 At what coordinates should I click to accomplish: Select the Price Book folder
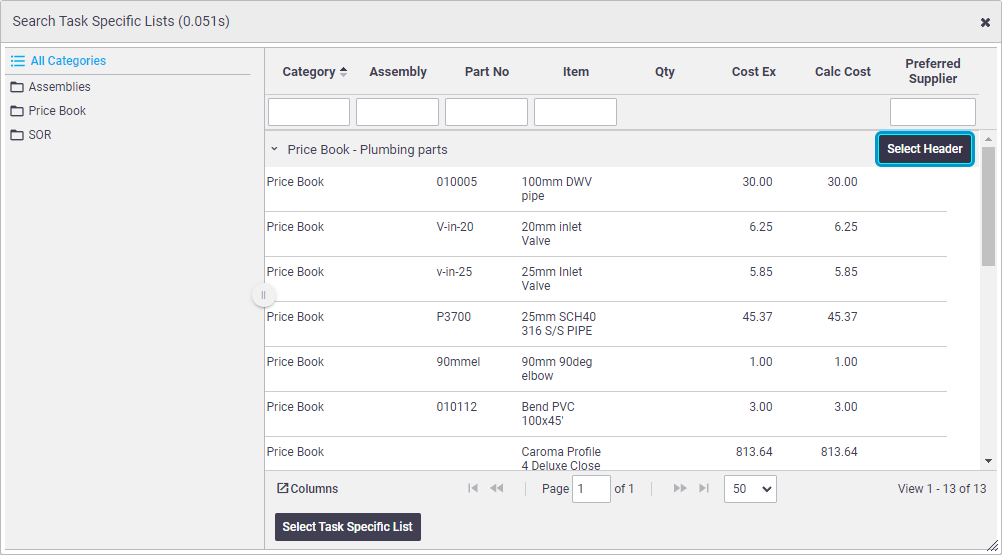click(48, 110)
